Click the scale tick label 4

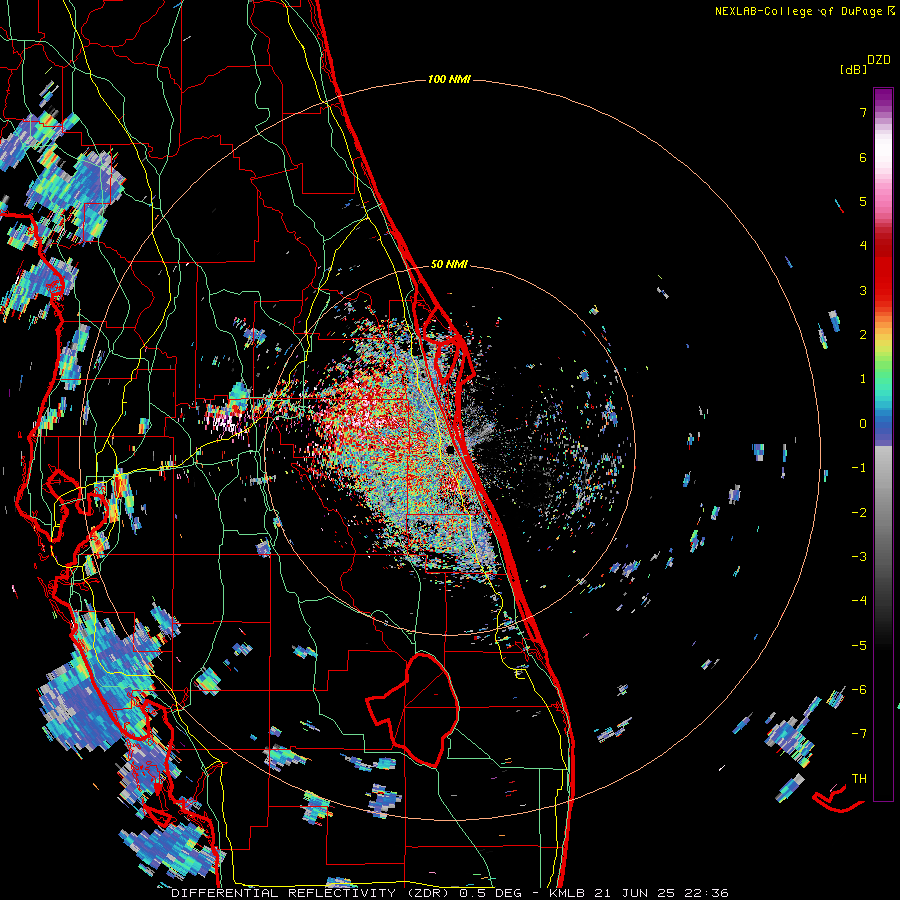tap(863, 246)
